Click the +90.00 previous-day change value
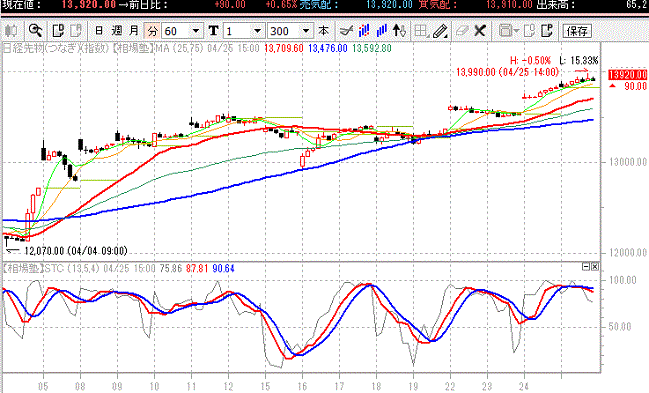This screenshot has width=649, height=393. 230,5
